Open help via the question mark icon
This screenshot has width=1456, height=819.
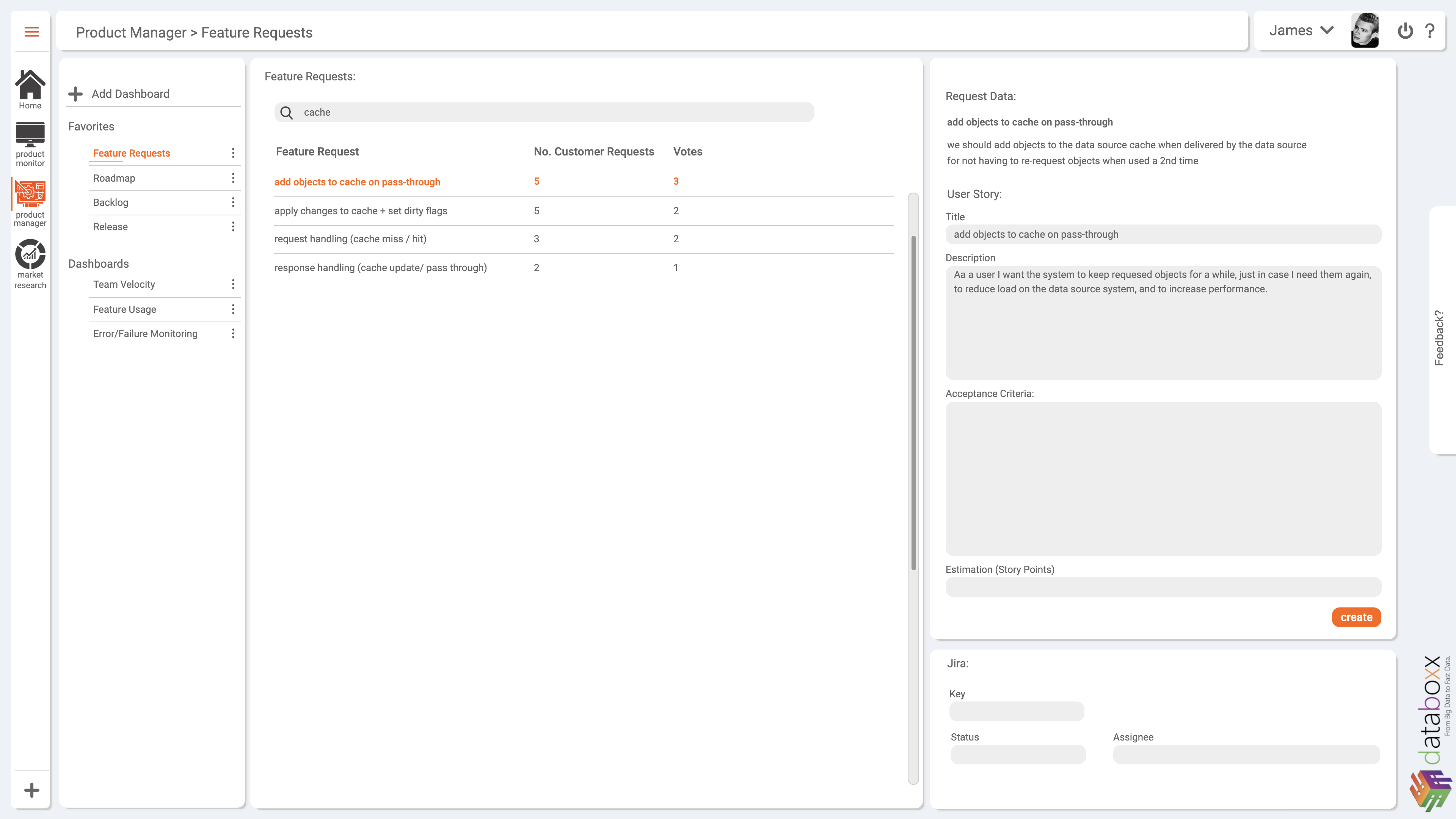coord(1431,31)
